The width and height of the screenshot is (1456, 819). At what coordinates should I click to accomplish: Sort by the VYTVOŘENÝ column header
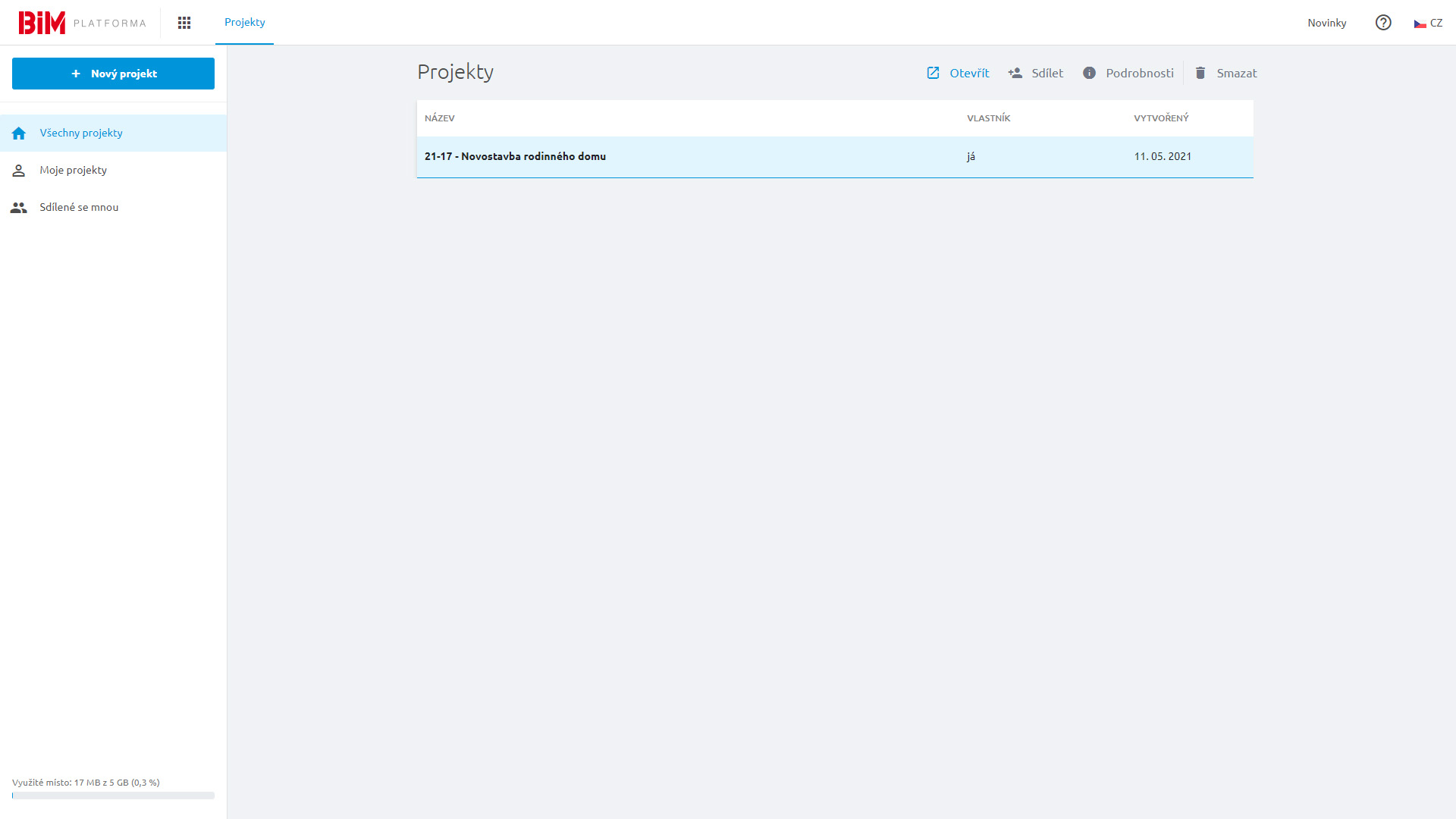pos(1161,118)
